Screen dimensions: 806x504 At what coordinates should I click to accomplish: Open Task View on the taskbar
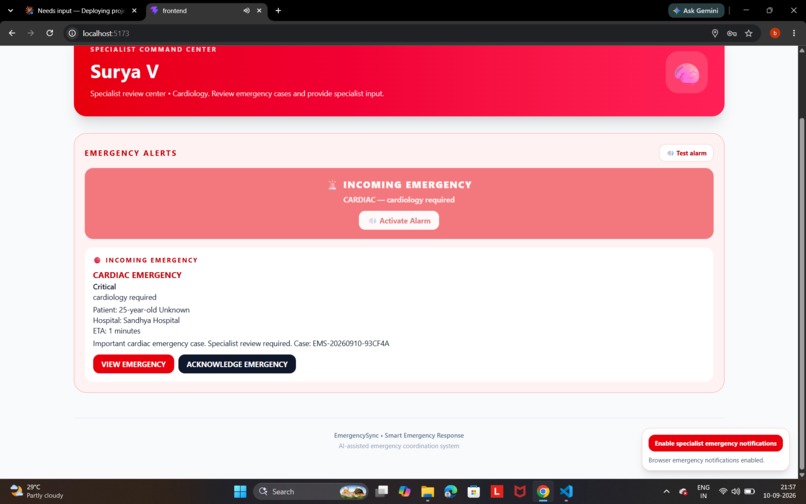coord(381,491)
